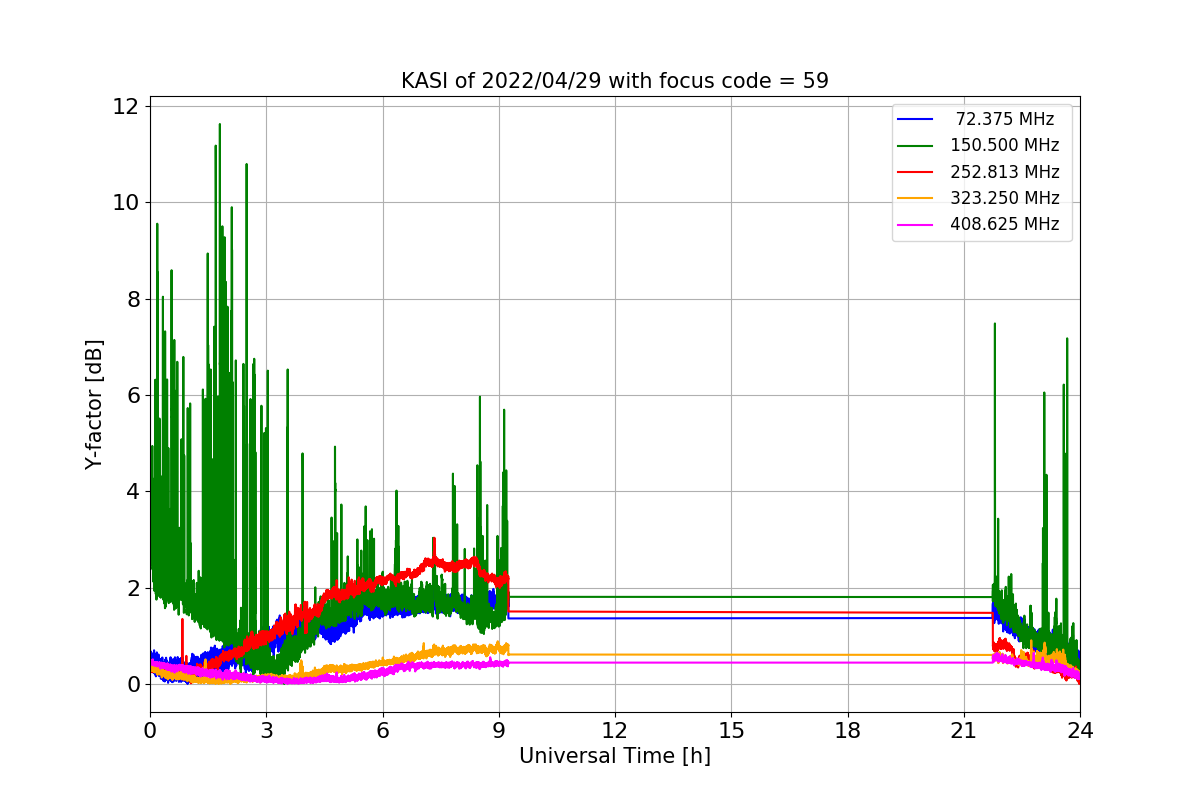
Task: Click x-axis tick label 9
Action: pyautogui.click(x=499, y=730)
